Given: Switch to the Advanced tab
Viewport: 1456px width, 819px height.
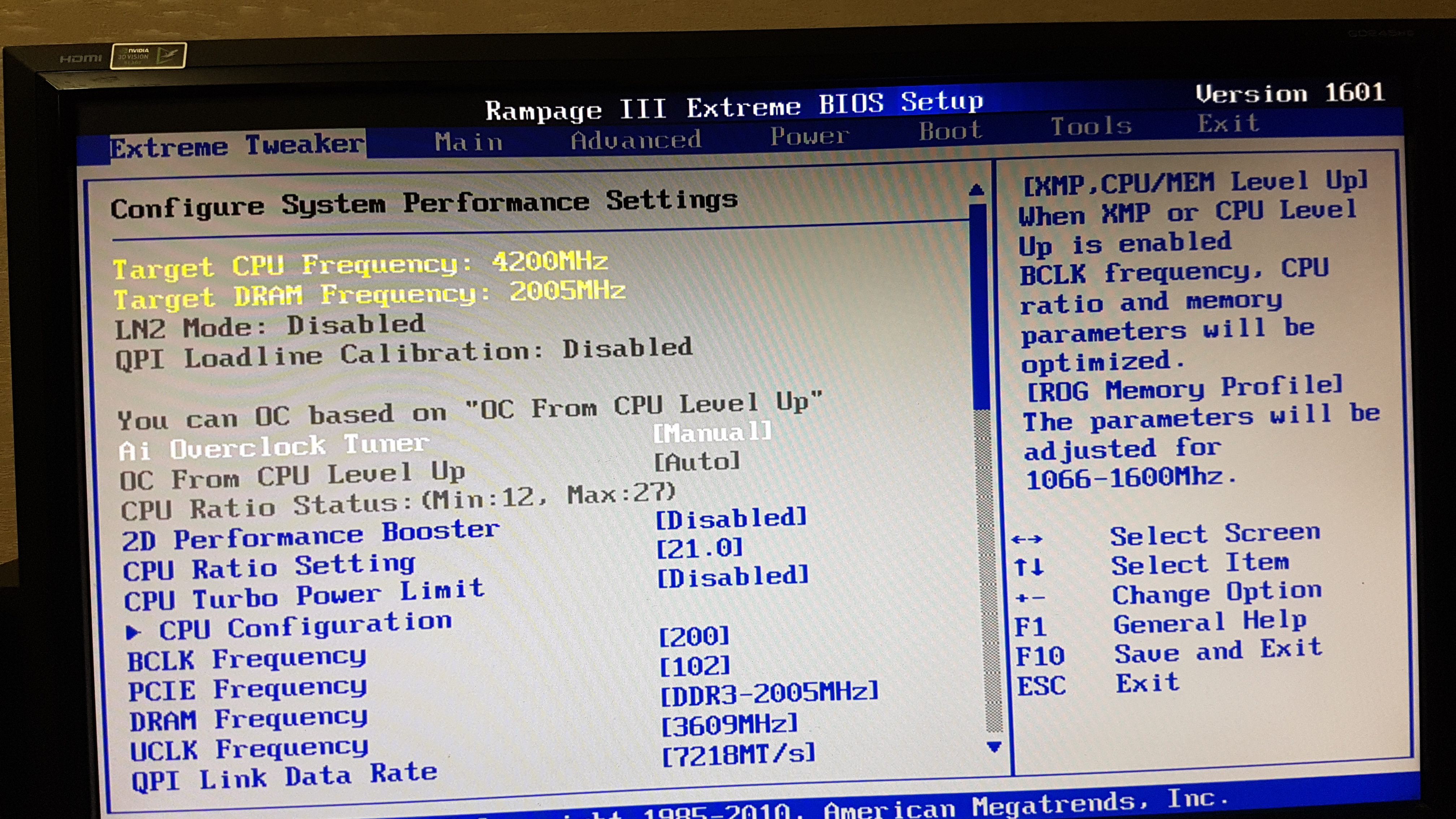Looking at the screenshot, I should [636, 140].
